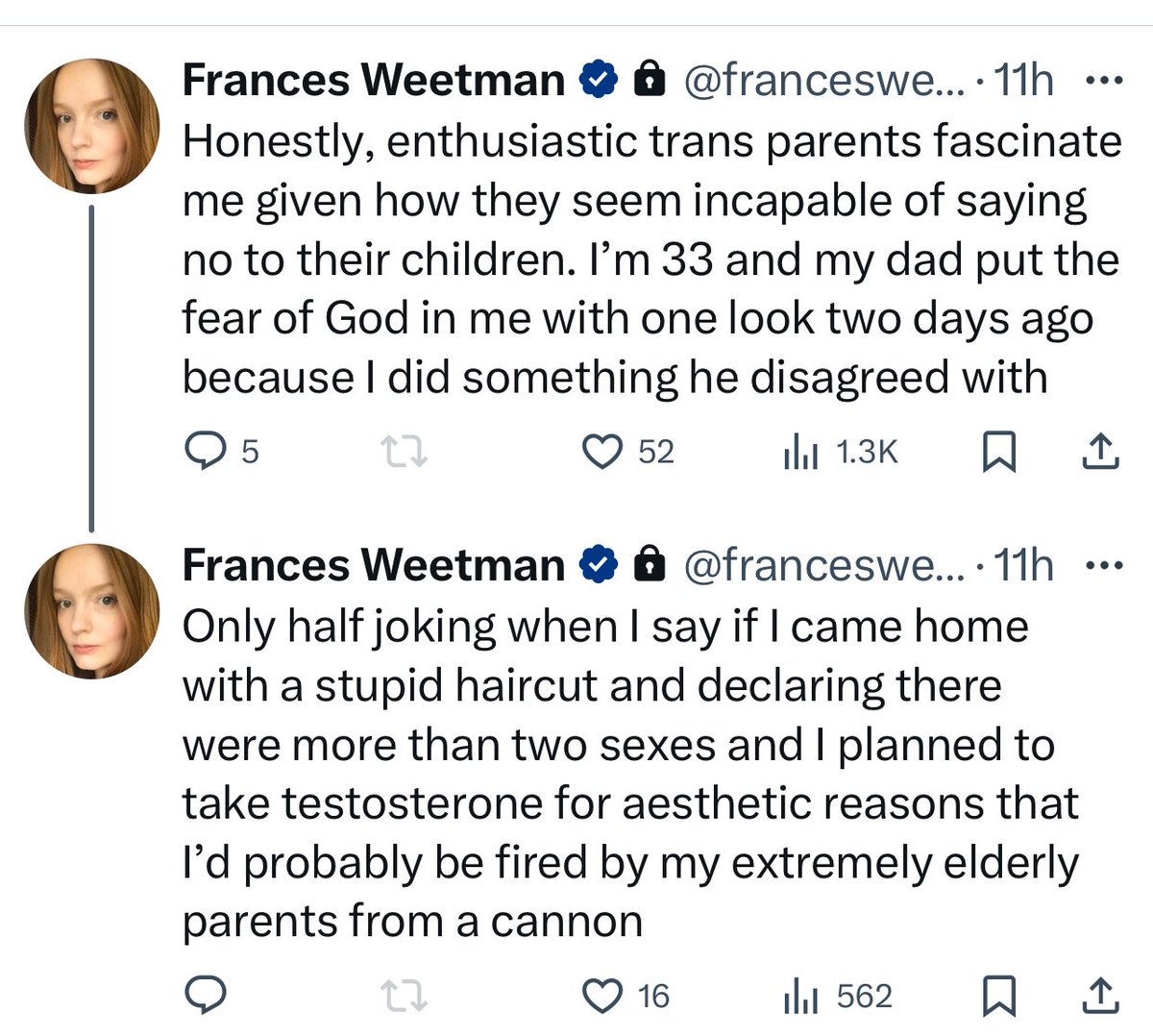Open first tweet's 11h timestamp

(1024, 81)
